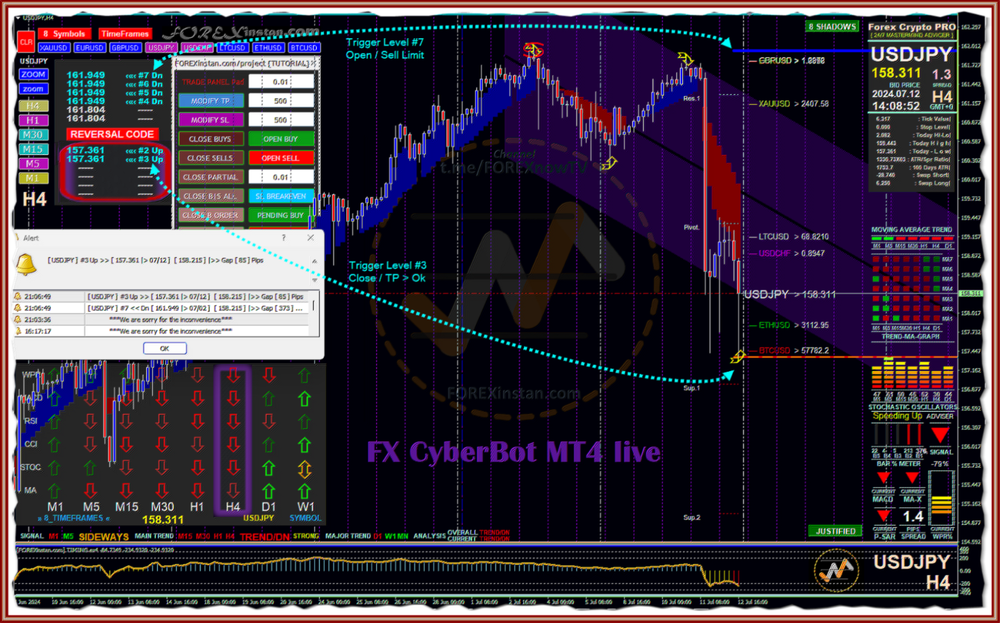Viewport: 1000px width, 623px height.
Task: Click the red OPEN SELL button
Action: point(281,158)
